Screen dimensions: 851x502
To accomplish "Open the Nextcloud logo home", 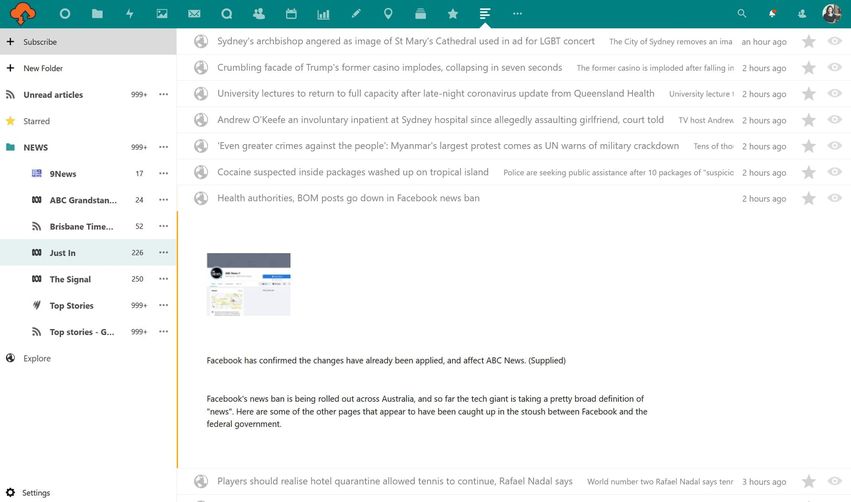I will (x=23, y=13).
